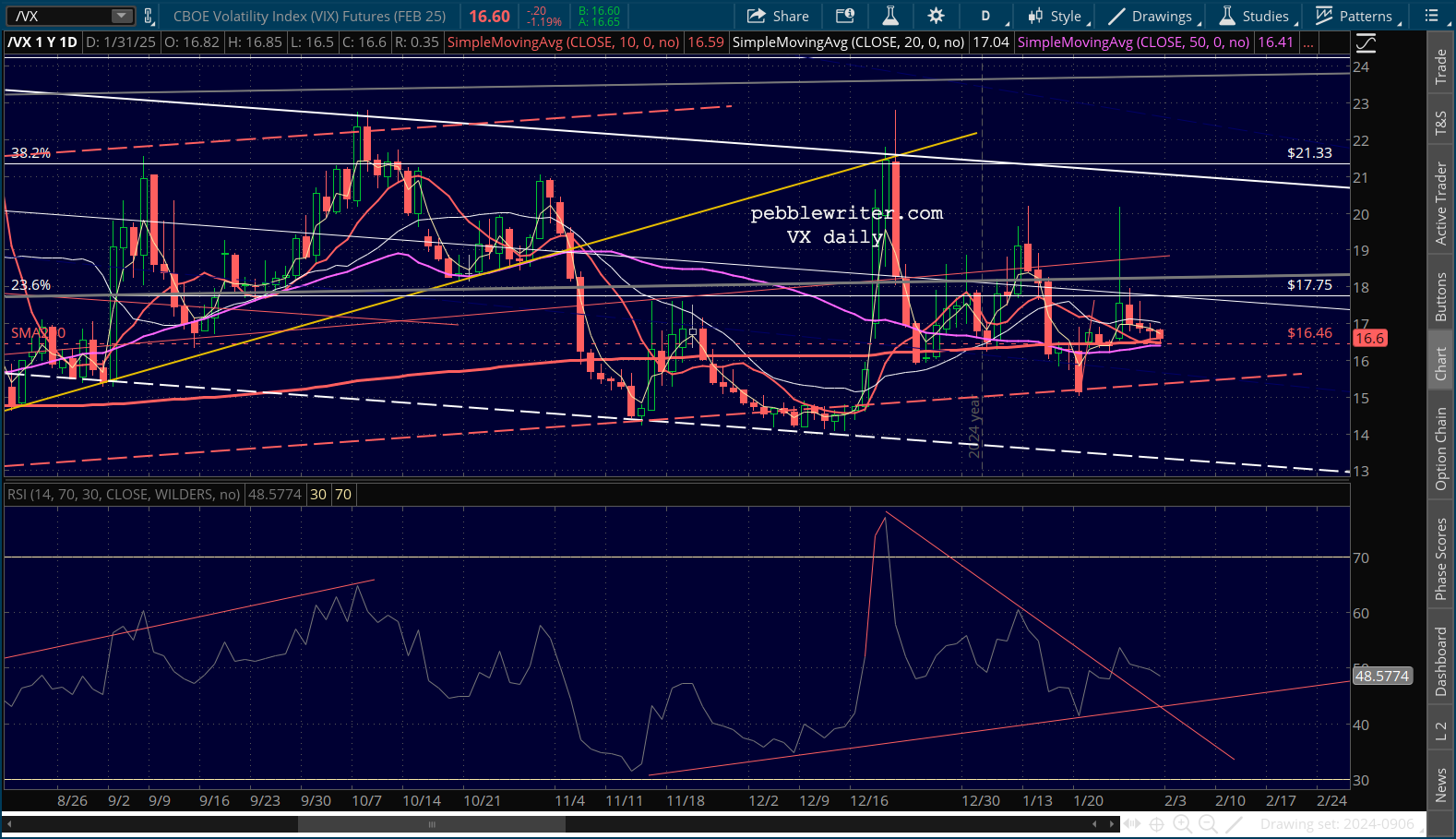Click the flask analysis icon
The height and width of the screenshot is (839, 1456).
[x=890, y=16]
